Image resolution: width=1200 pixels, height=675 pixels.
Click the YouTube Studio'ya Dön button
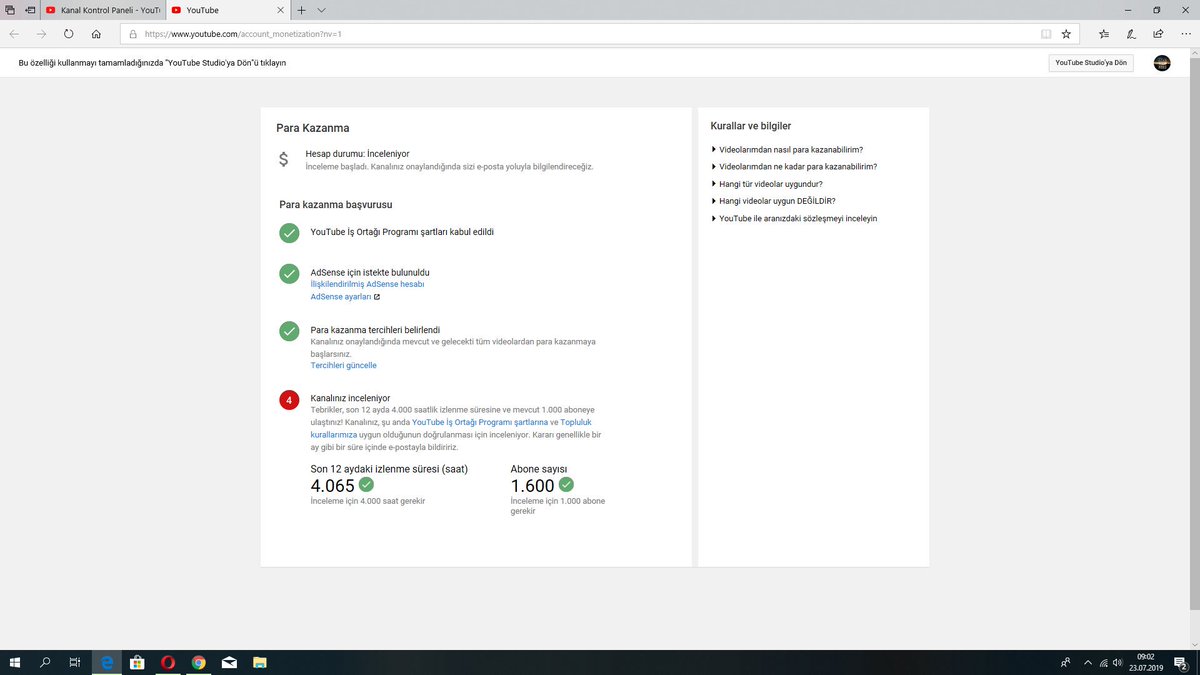coord(1091,63)
